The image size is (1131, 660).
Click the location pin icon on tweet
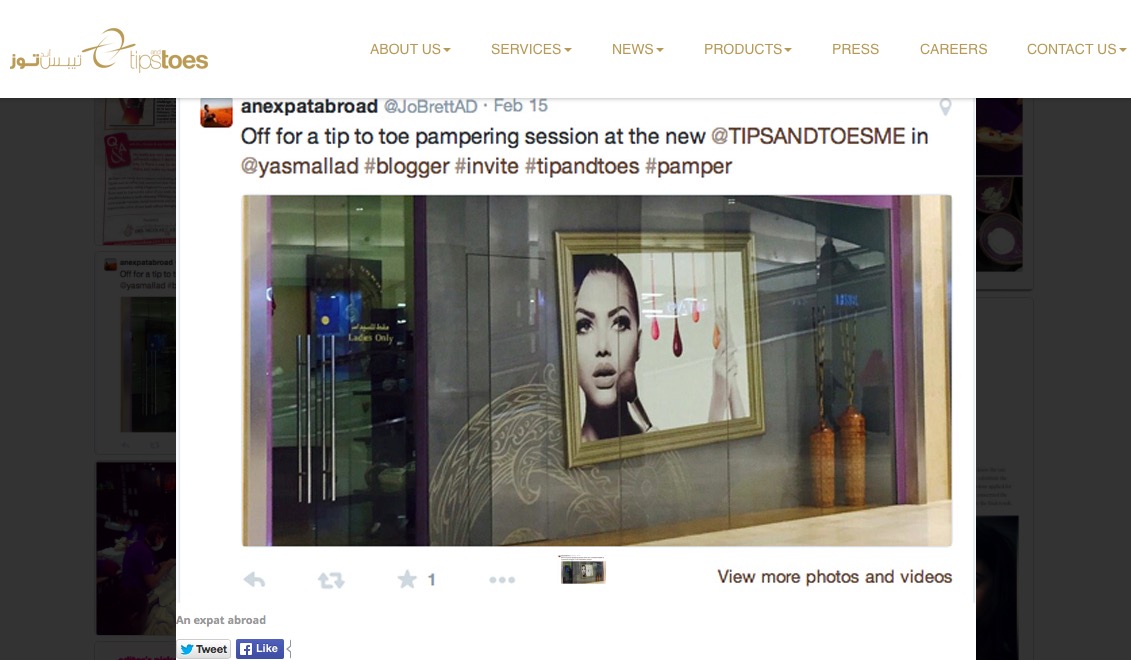pyautogui.click(x=945, y=107)
